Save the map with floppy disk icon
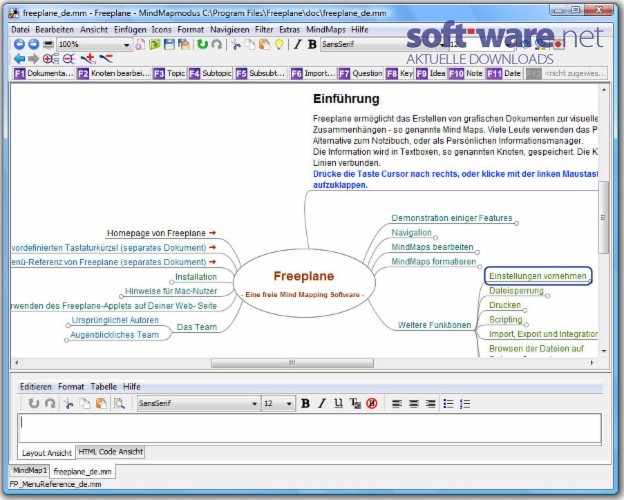 click(x=169, y=44)
